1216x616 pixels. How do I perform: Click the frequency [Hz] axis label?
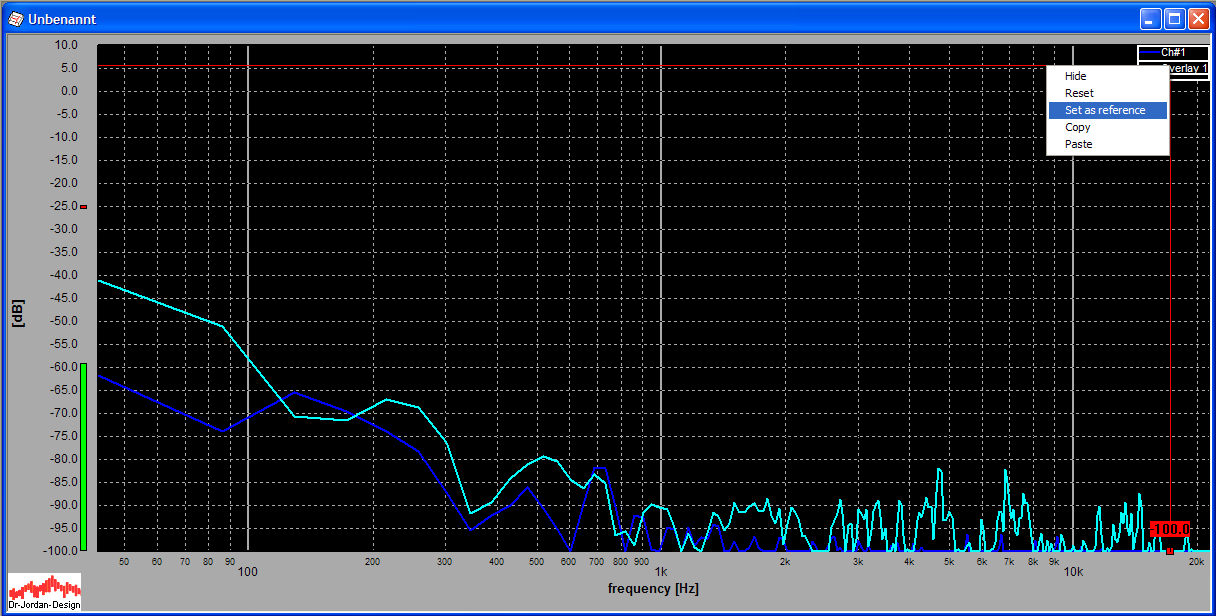[653, 589]
